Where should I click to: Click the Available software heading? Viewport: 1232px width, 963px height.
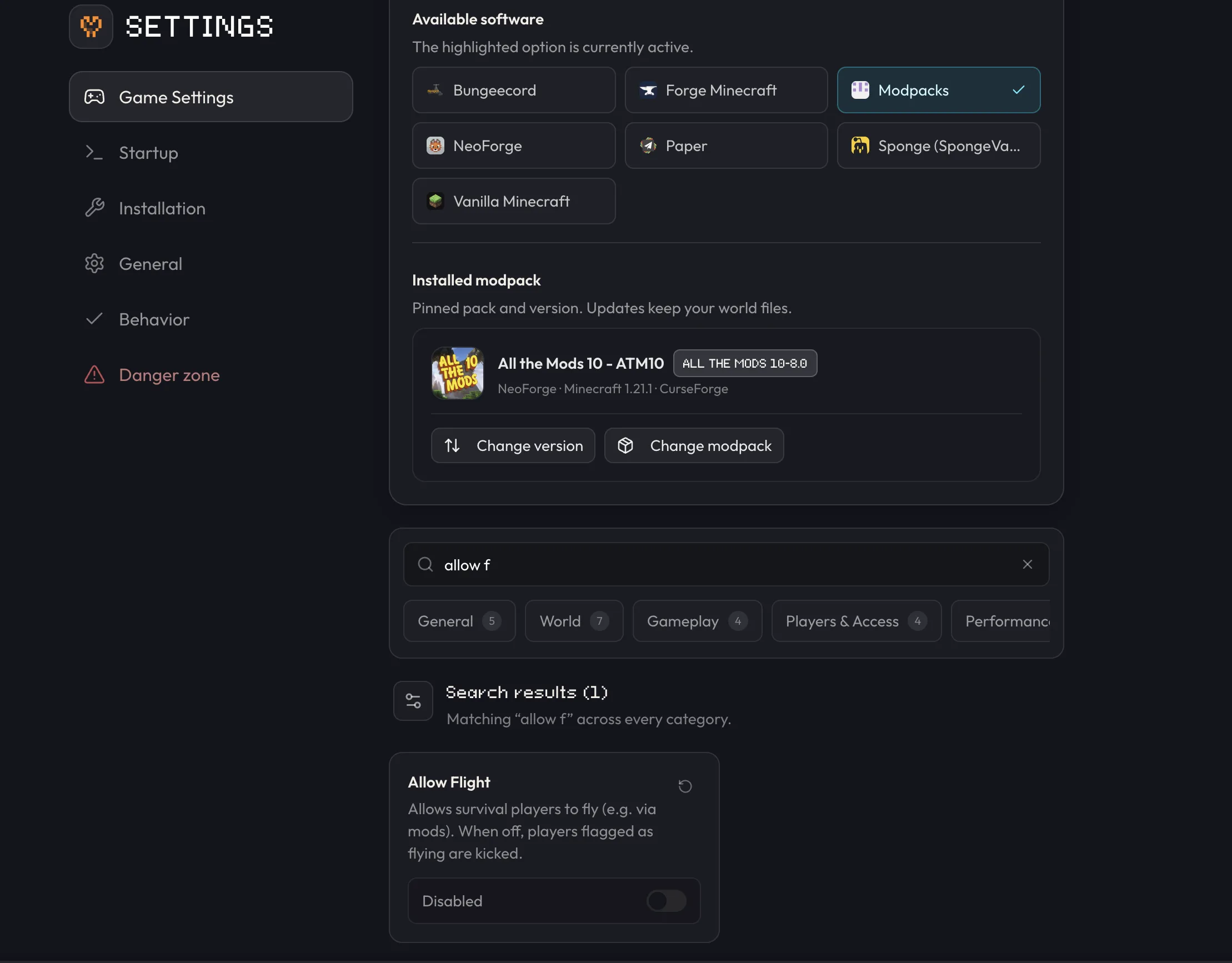point(478,19)
